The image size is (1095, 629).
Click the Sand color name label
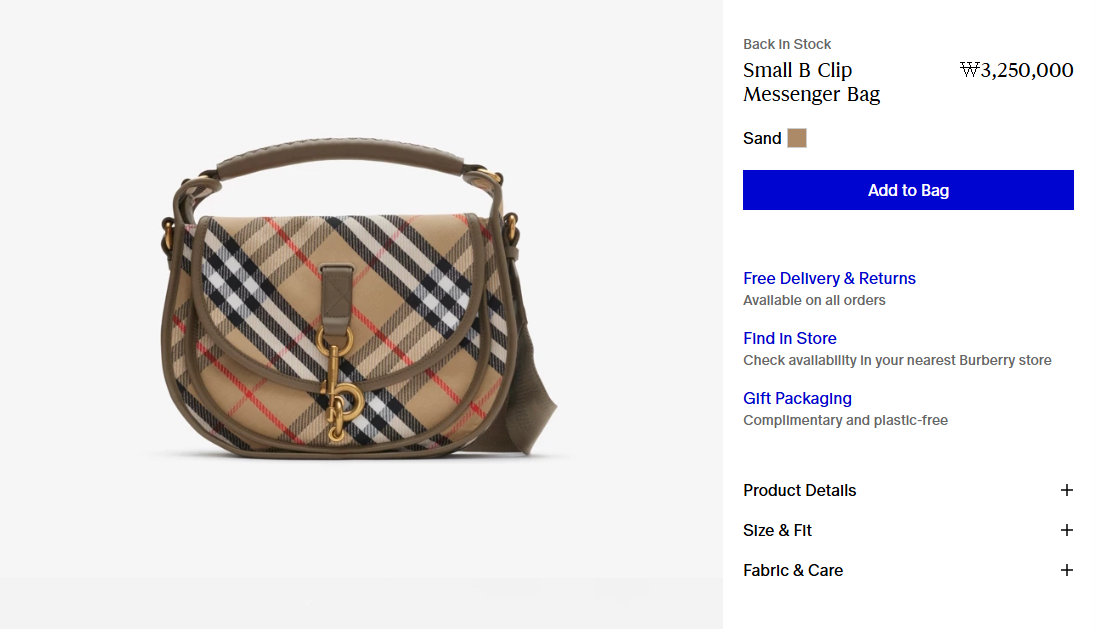click(762, 138)
